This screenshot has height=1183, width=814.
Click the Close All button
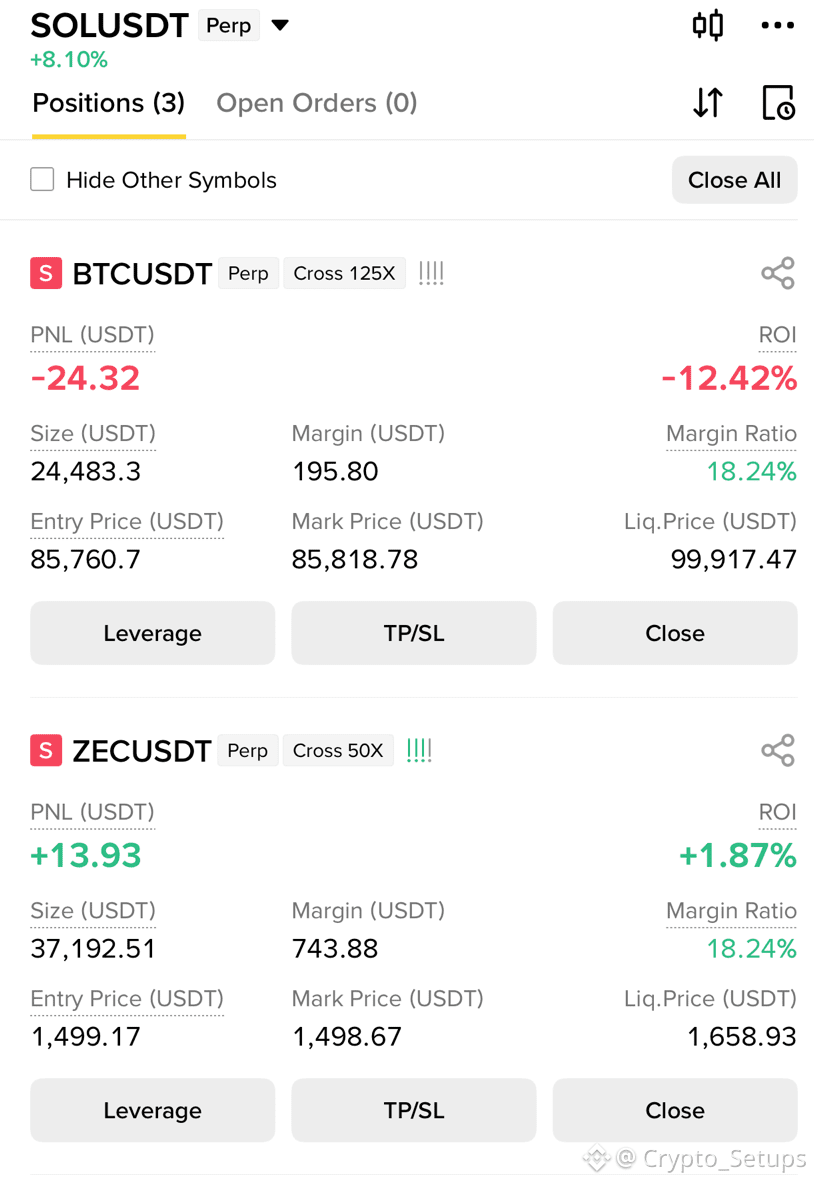735,180
